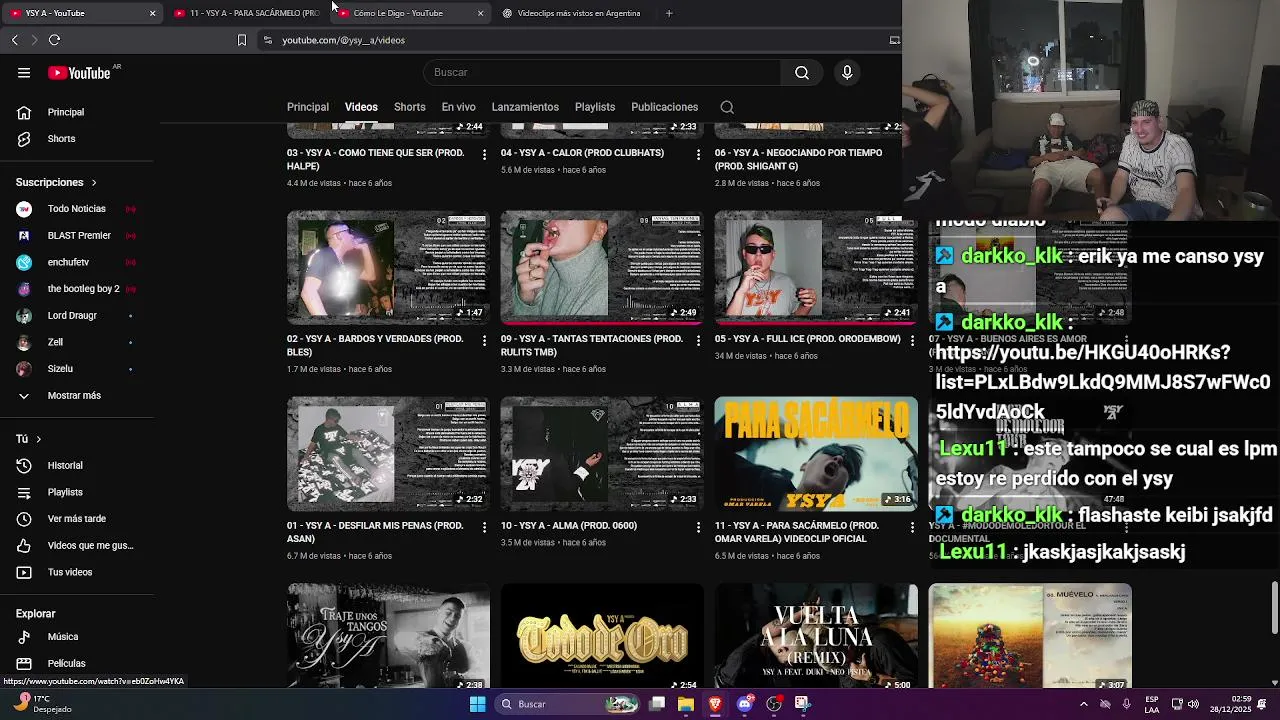Go to the YouTube logo home
Screen dimensions: 1280x720
79,73
